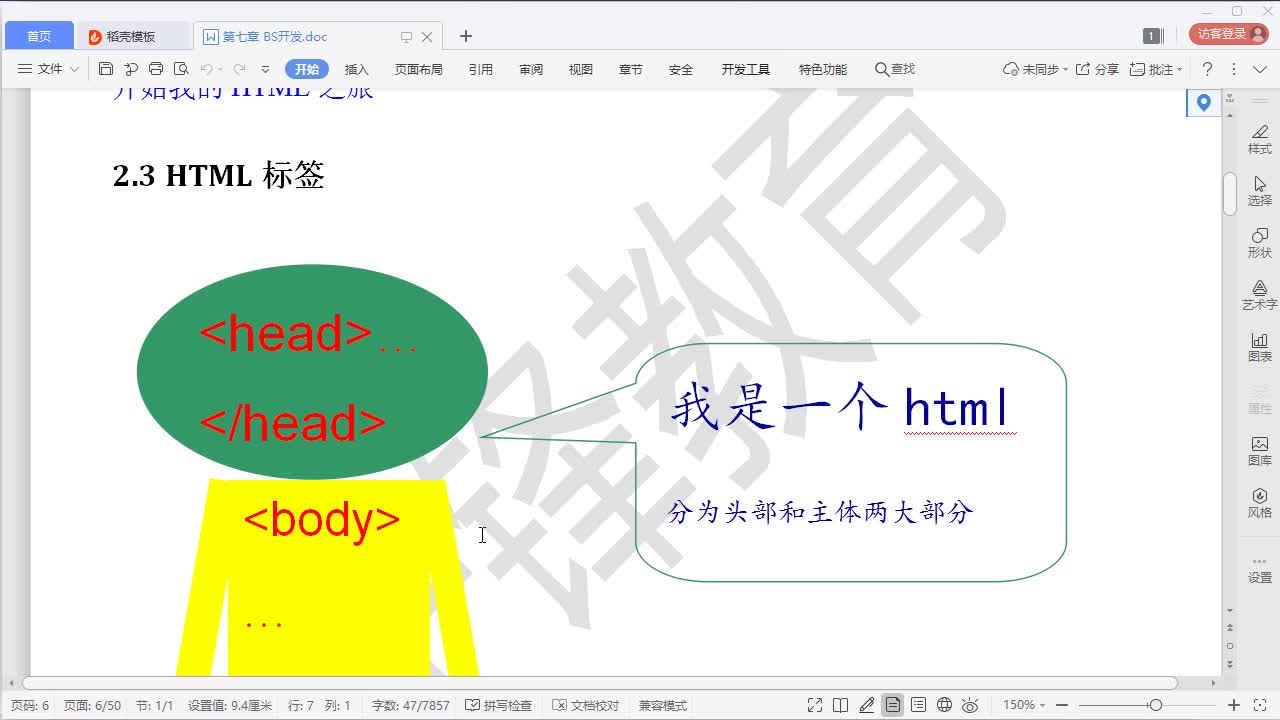Expand the 文件 dropdown arrow
Screen dimensions: 1280x720
pyautogui.click(x=74, y=69)
